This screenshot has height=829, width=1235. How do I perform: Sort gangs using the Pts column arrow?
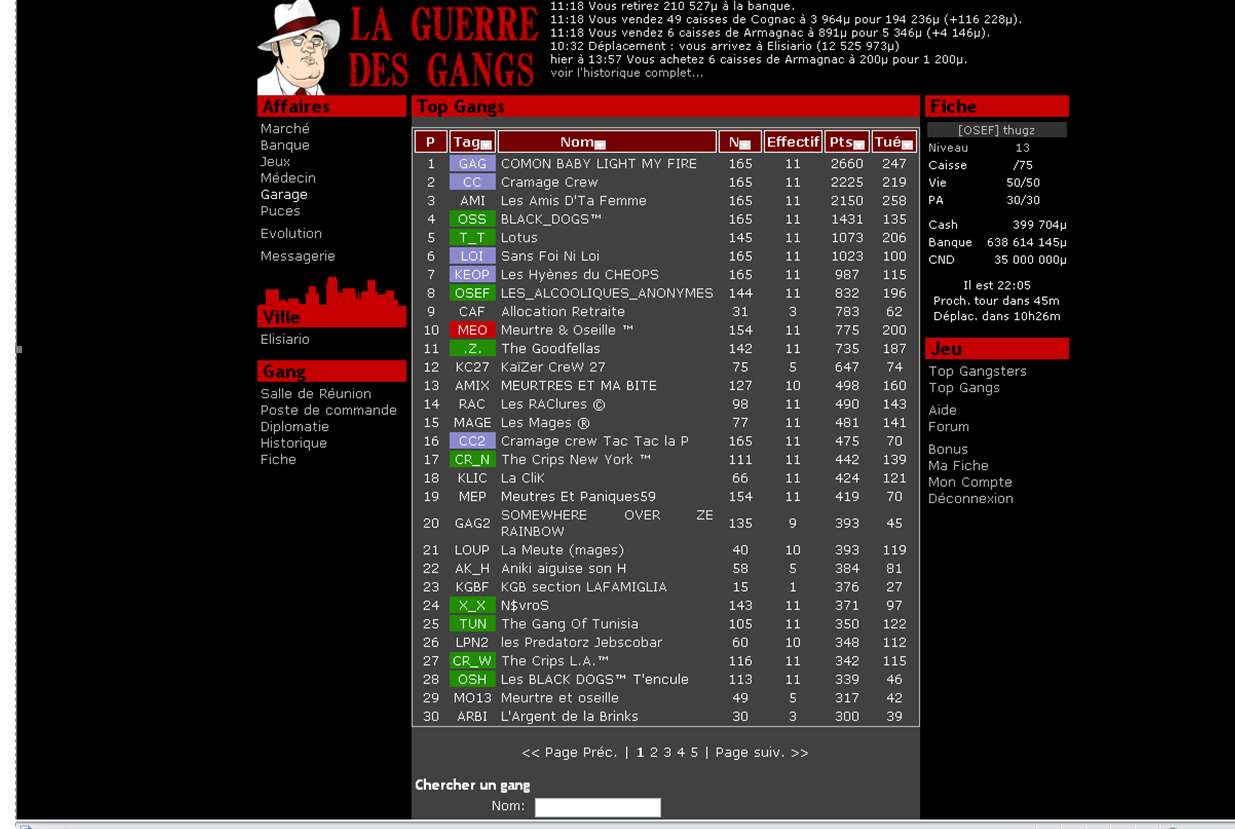pyautogui.click(x=859, y=145)
